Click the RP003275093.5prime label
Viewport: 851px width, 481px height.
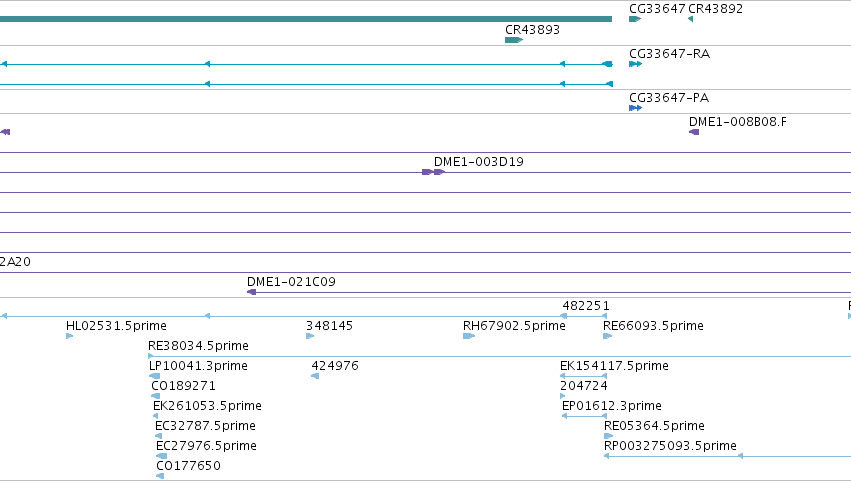coord(670,446)
